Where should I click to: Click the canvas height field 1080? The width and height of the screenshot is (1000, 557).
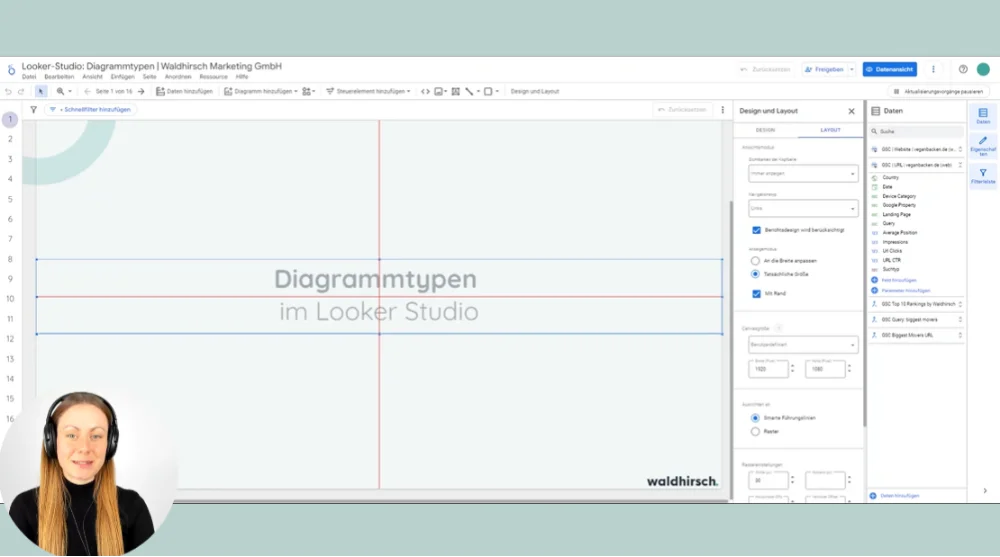tap(825, 369)
